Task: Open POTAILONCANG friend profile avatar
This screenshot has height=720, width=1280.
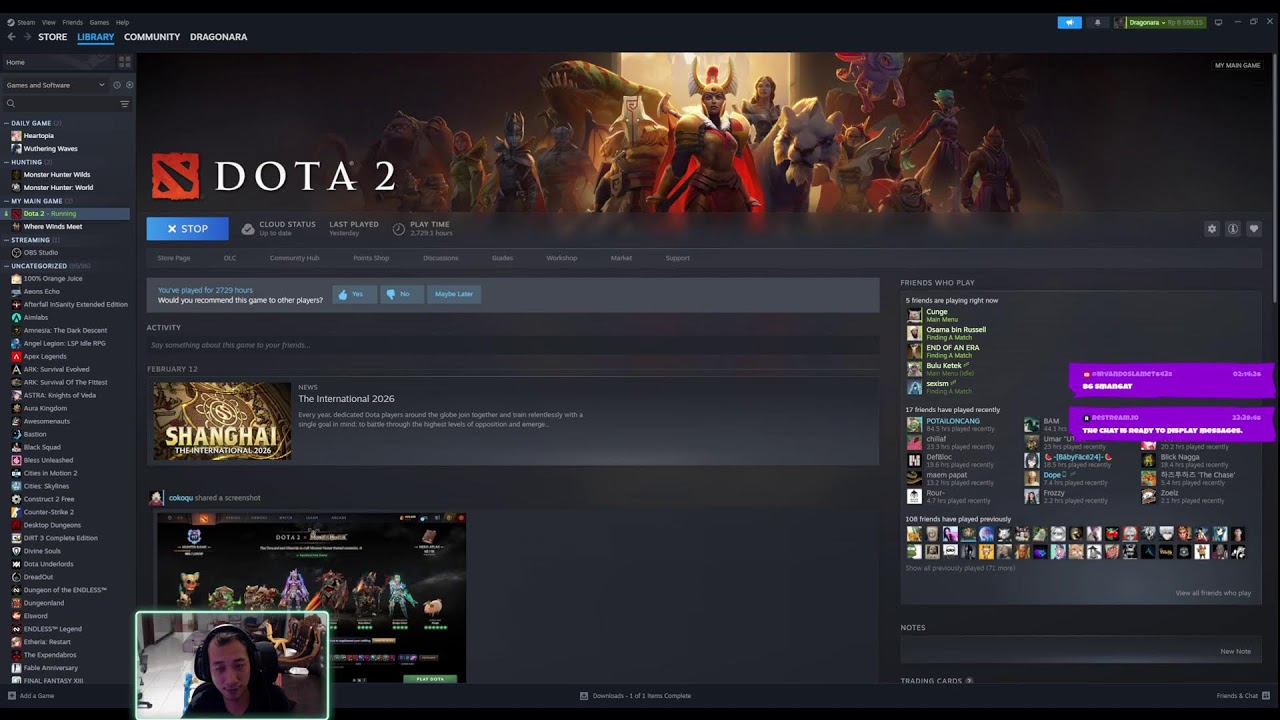Action: click(x=914, y=424)
